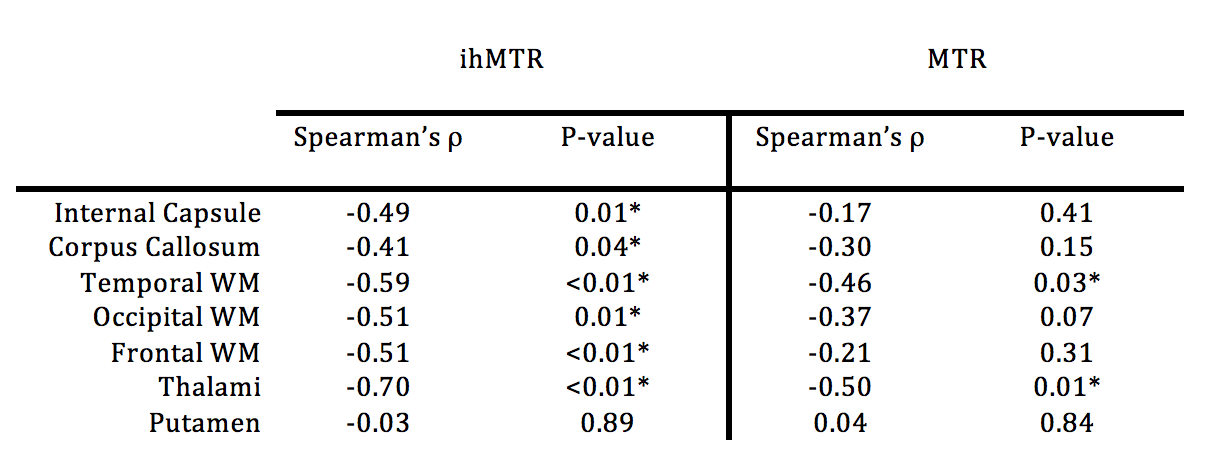Select the 0.84 Putamen MTR P-value
1222x462 pixels.
(x=1066, y=423)
